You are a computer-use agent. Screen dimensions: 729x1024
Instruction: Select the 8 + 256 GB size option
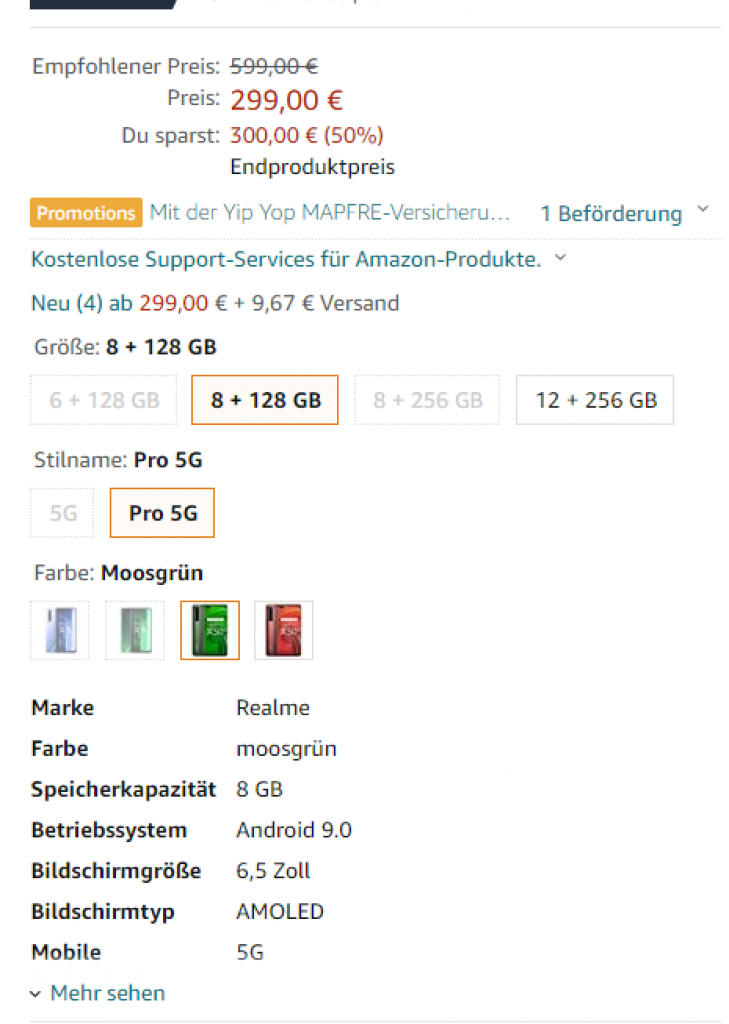coord(427,400)
